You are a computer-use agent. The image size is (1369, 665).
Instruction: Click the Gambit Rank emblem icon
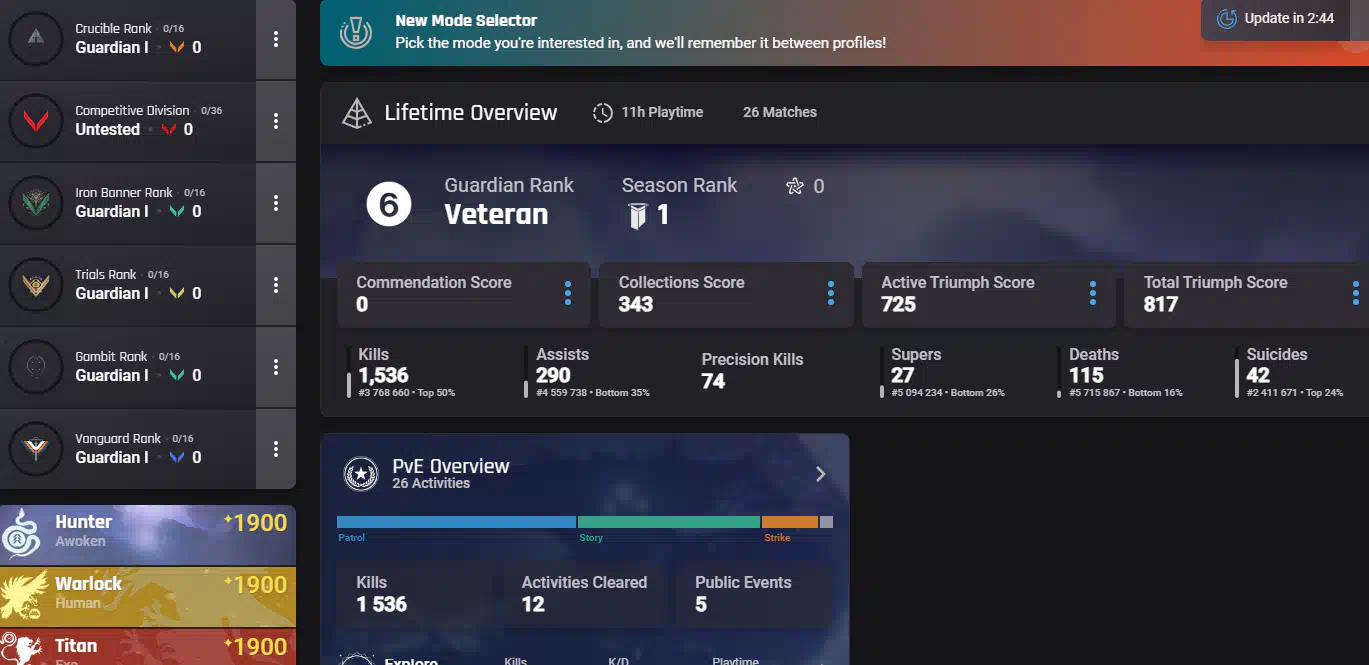pyautogui.click(x=36, y=367)
